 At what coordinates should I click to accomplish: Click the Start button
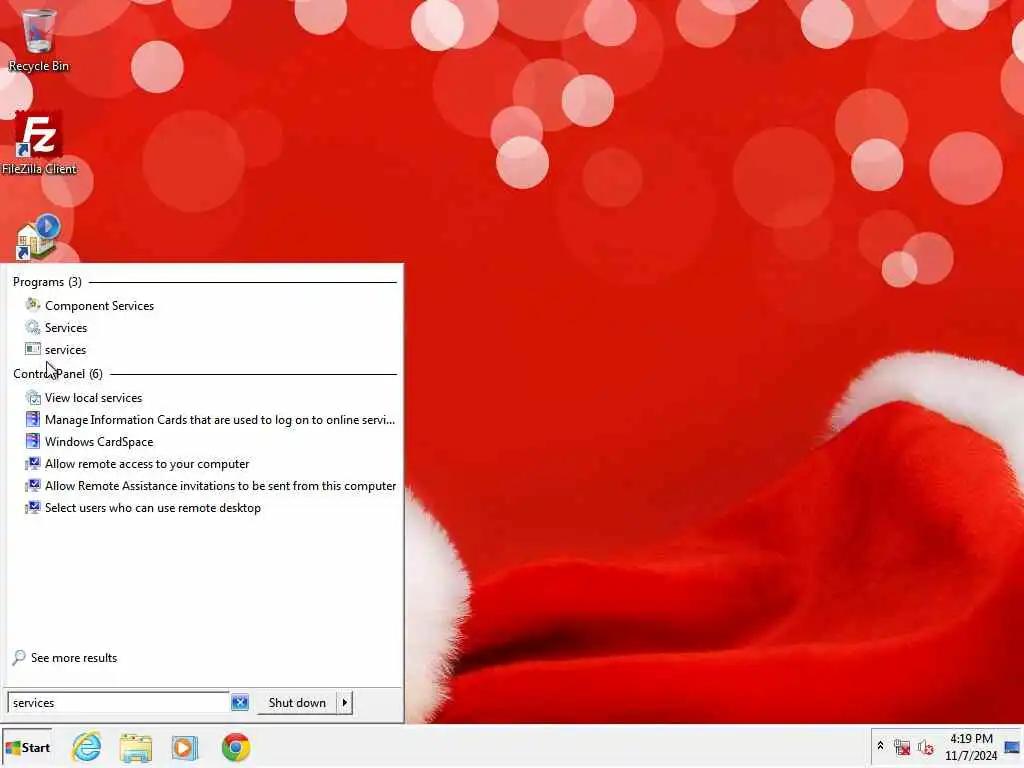pyautogui.click(x=27, y=748)
